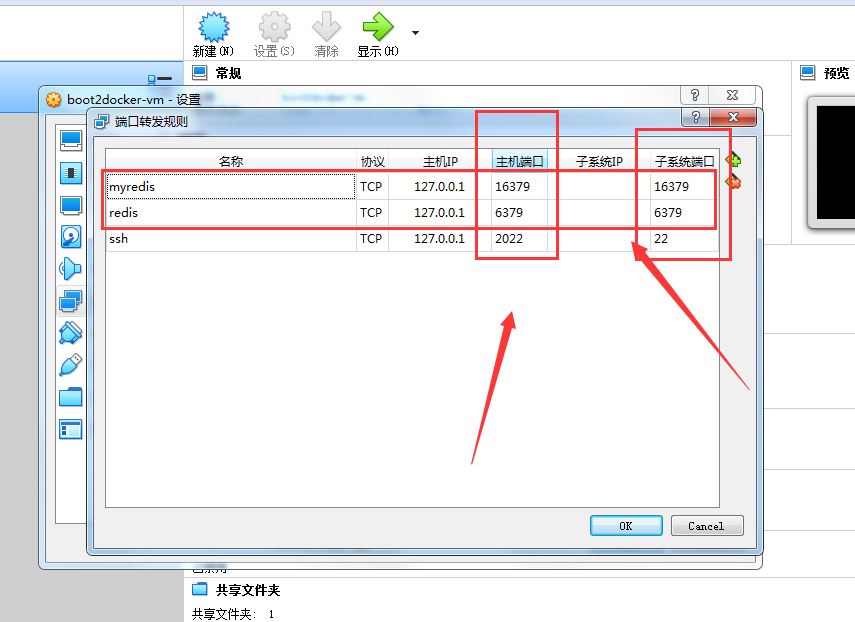Image resolution: width=855 pixels, height=622 pixels.
Task: Remove the selected port forwarding rule
Action: click(733, 182)
